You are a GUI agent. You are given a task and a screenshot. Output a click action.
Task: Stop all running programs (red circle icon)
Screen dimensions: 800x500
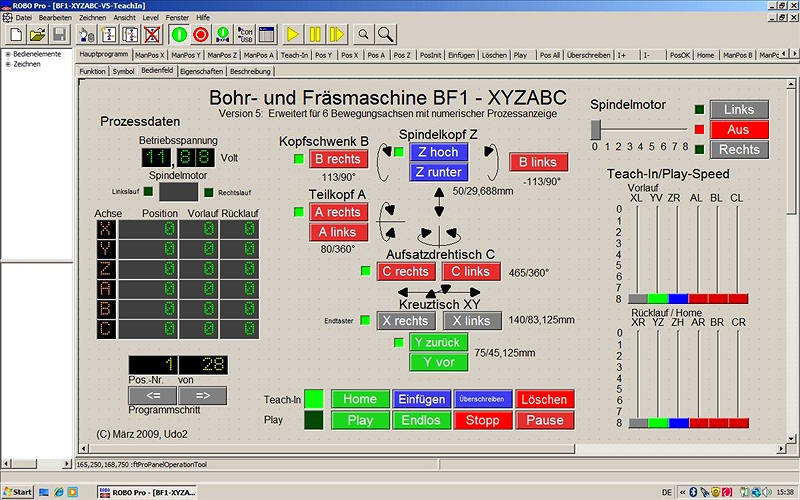(201, 35)
